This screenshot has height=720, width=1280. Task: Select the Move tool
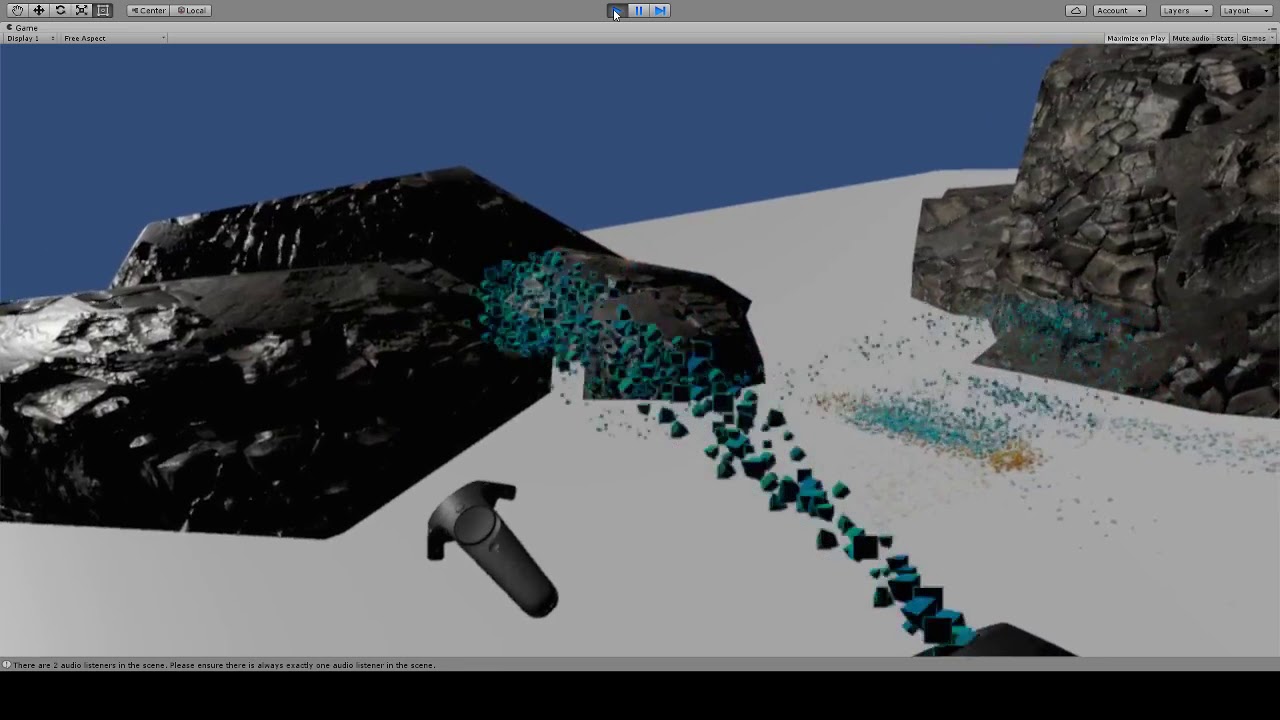coord(39,10)
